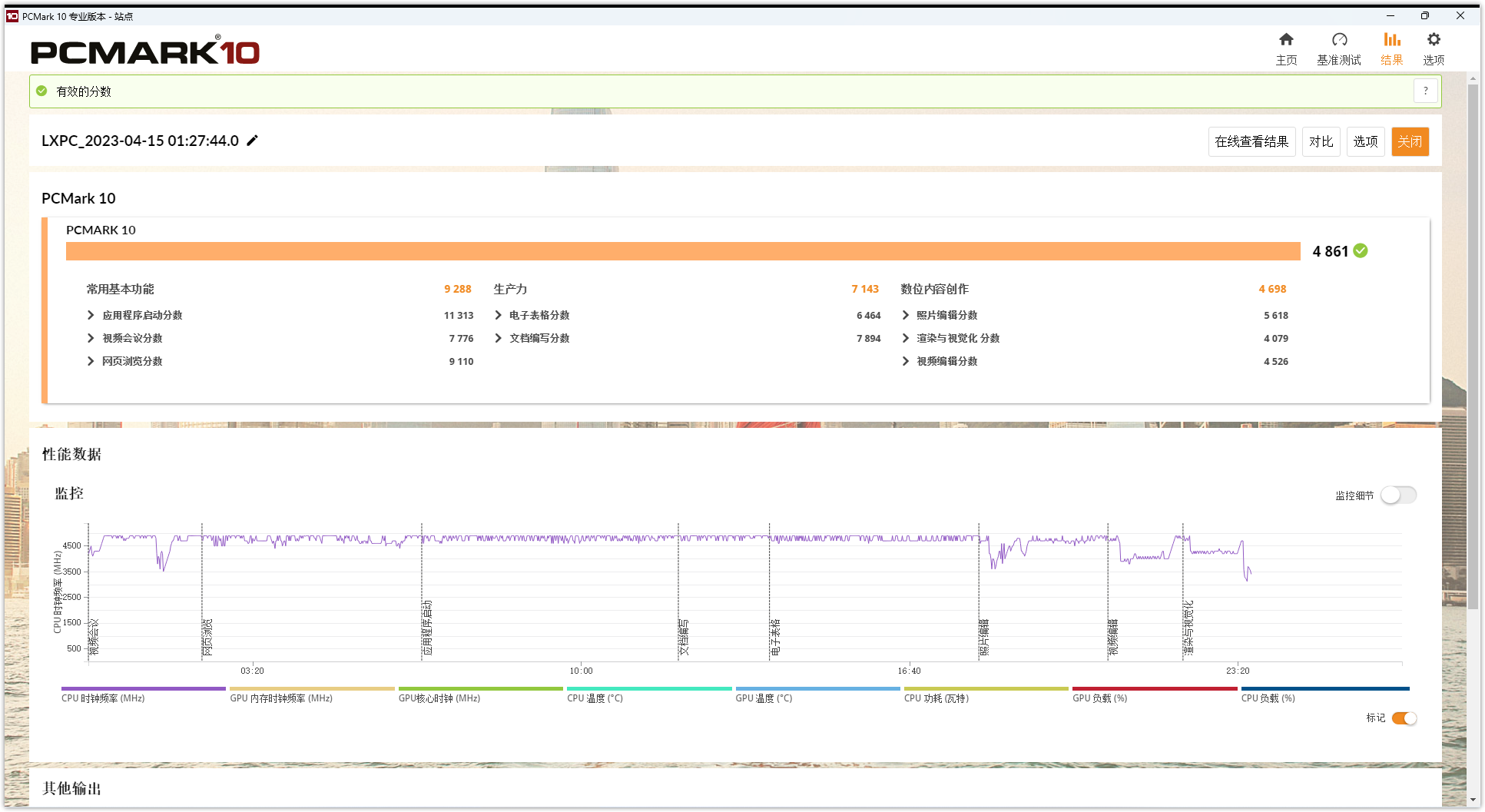
Task: Click the 常用基本功能 score 9 288
Action: [x=458, y=289]
